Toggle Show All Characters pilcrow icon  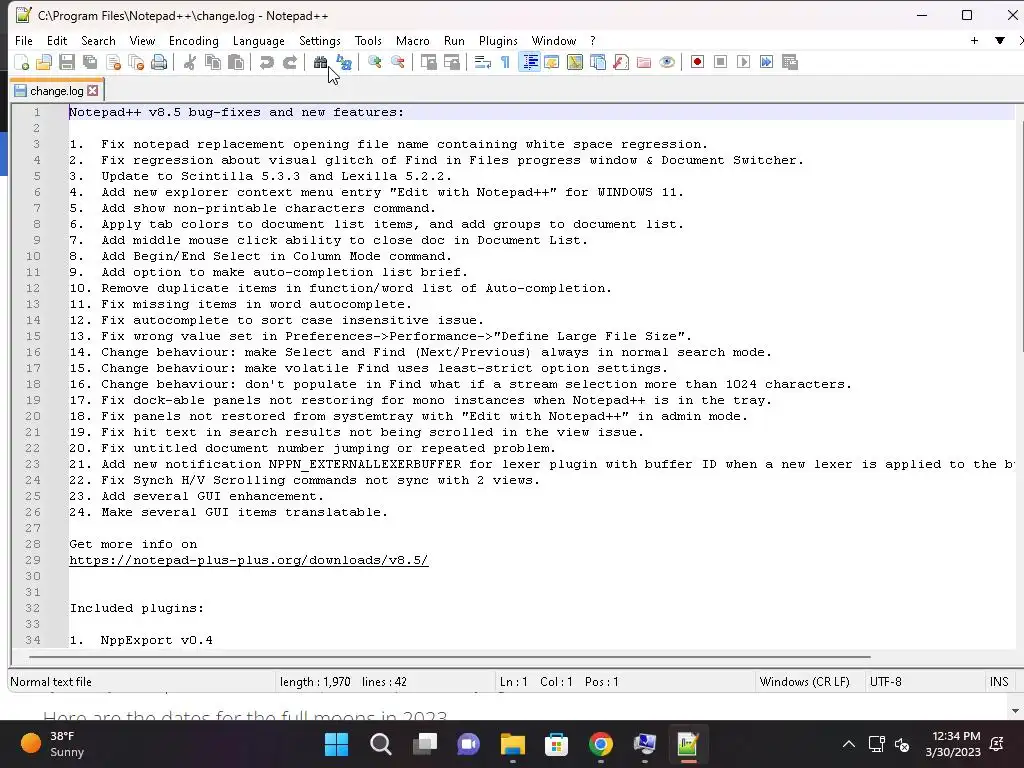click(x=505, y=63)
